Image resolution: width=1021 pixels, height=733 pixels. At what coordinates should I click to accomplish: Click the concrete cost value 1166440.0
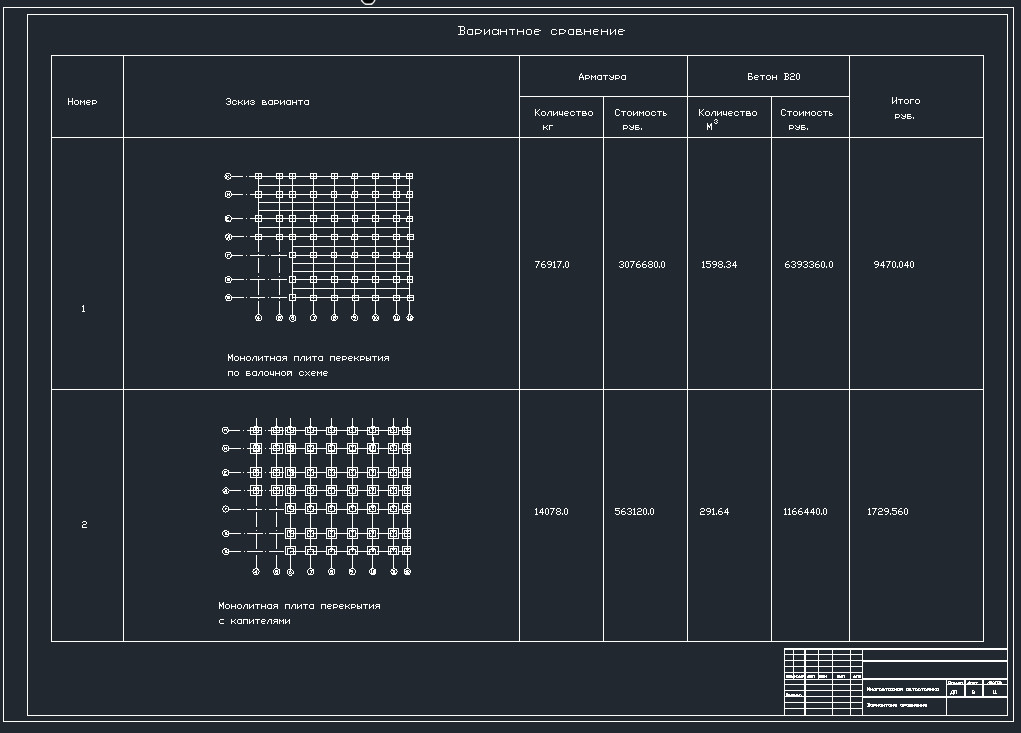click(x=805, y=512)
